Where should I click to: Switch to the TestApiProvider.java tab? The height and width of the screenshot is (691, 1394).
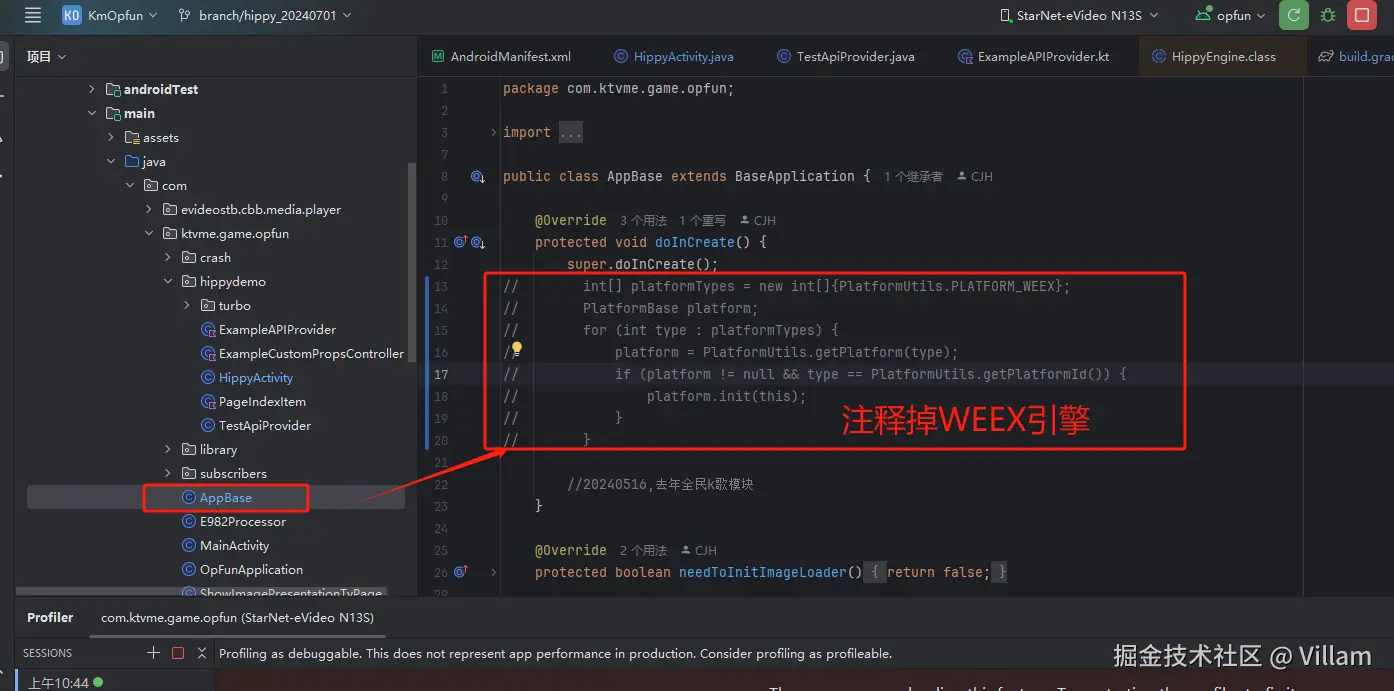845,56
